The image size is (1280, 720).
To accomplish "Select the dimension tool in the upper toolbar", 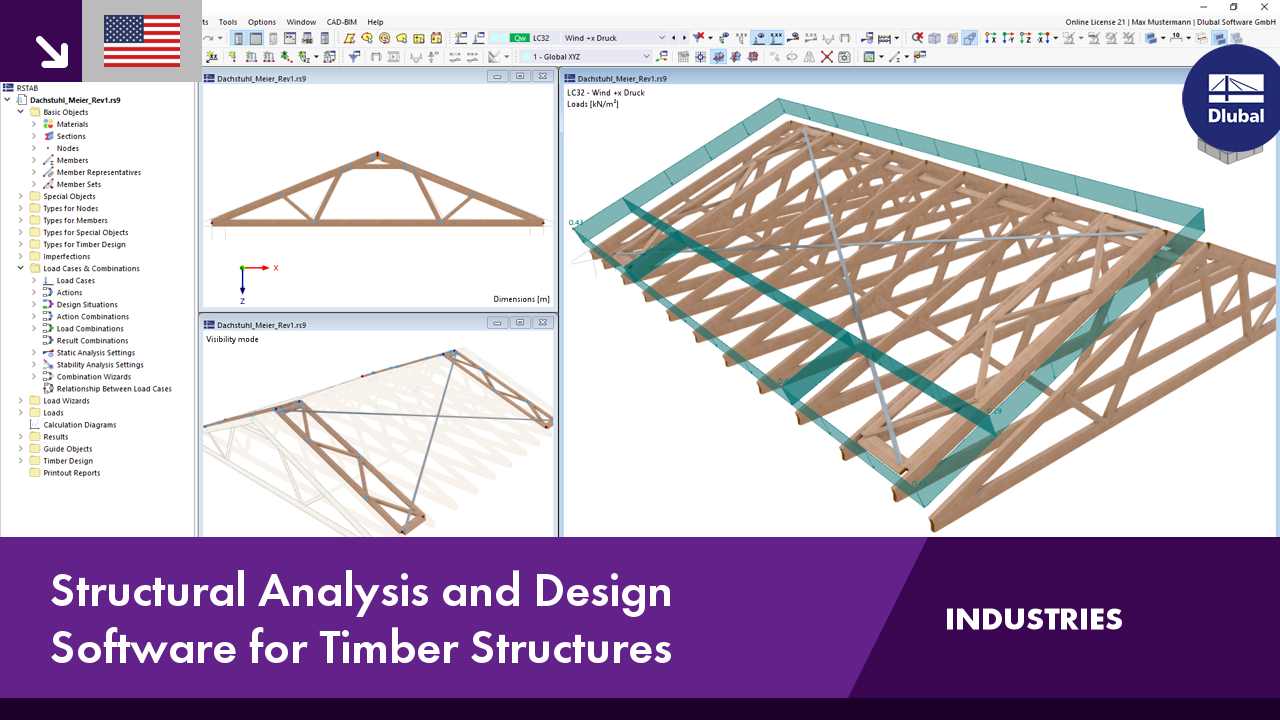I will [x=1177, y=38].
